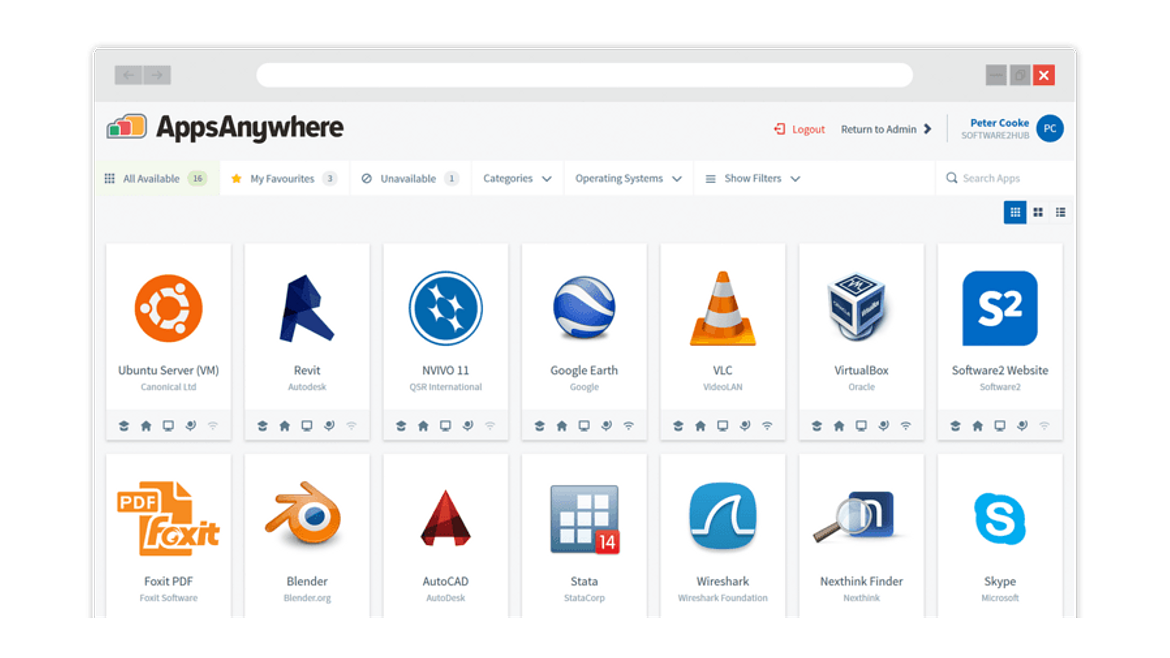Image resolution: width=1170 pixels, height=658 pixels.
Task: Switch to large grid view icon
Action: (1015, 213)
